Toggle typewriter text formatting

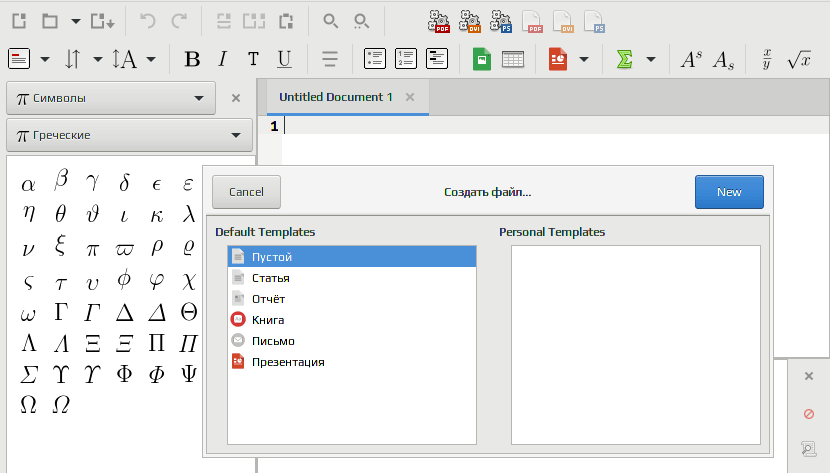tap(253, 59)
